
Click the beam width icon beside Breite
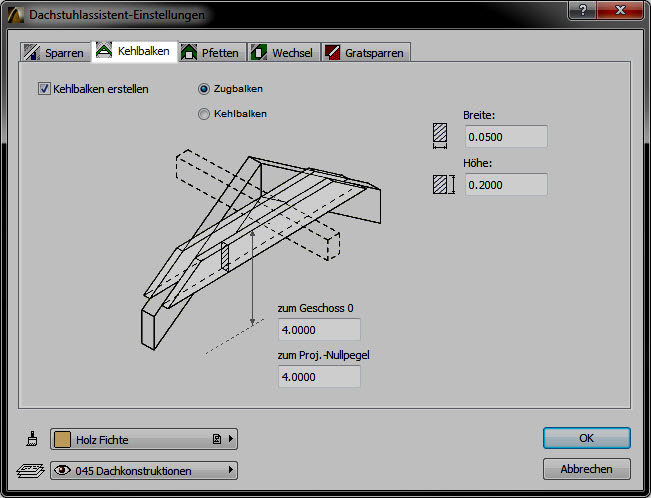point(440,136)
